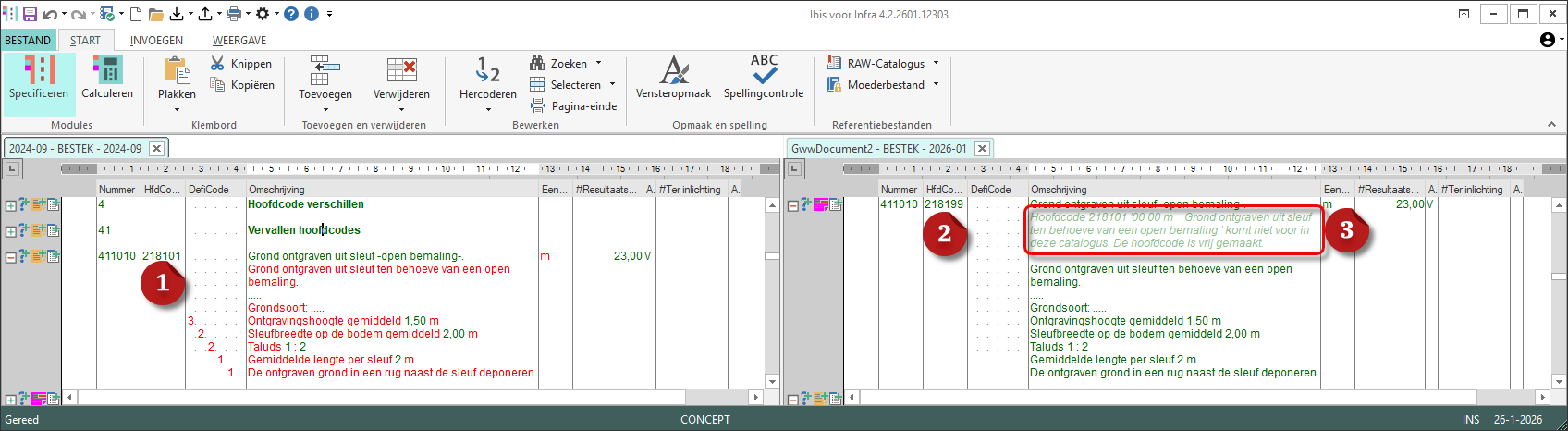Collapse row 411010 in left document
This screenshot has height=431, width=1568.
tap(11, 257)
